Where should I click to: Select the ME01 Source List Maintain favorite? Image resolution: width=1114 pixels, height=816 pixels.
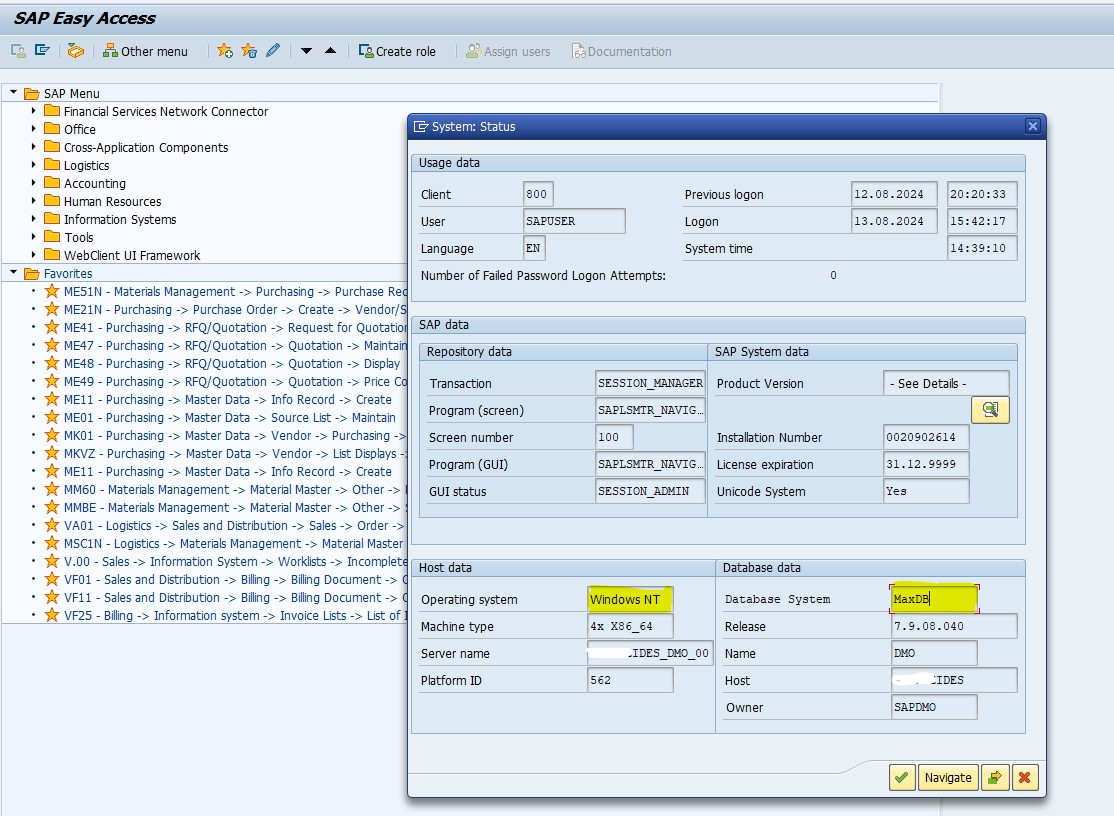click(229, 418)
